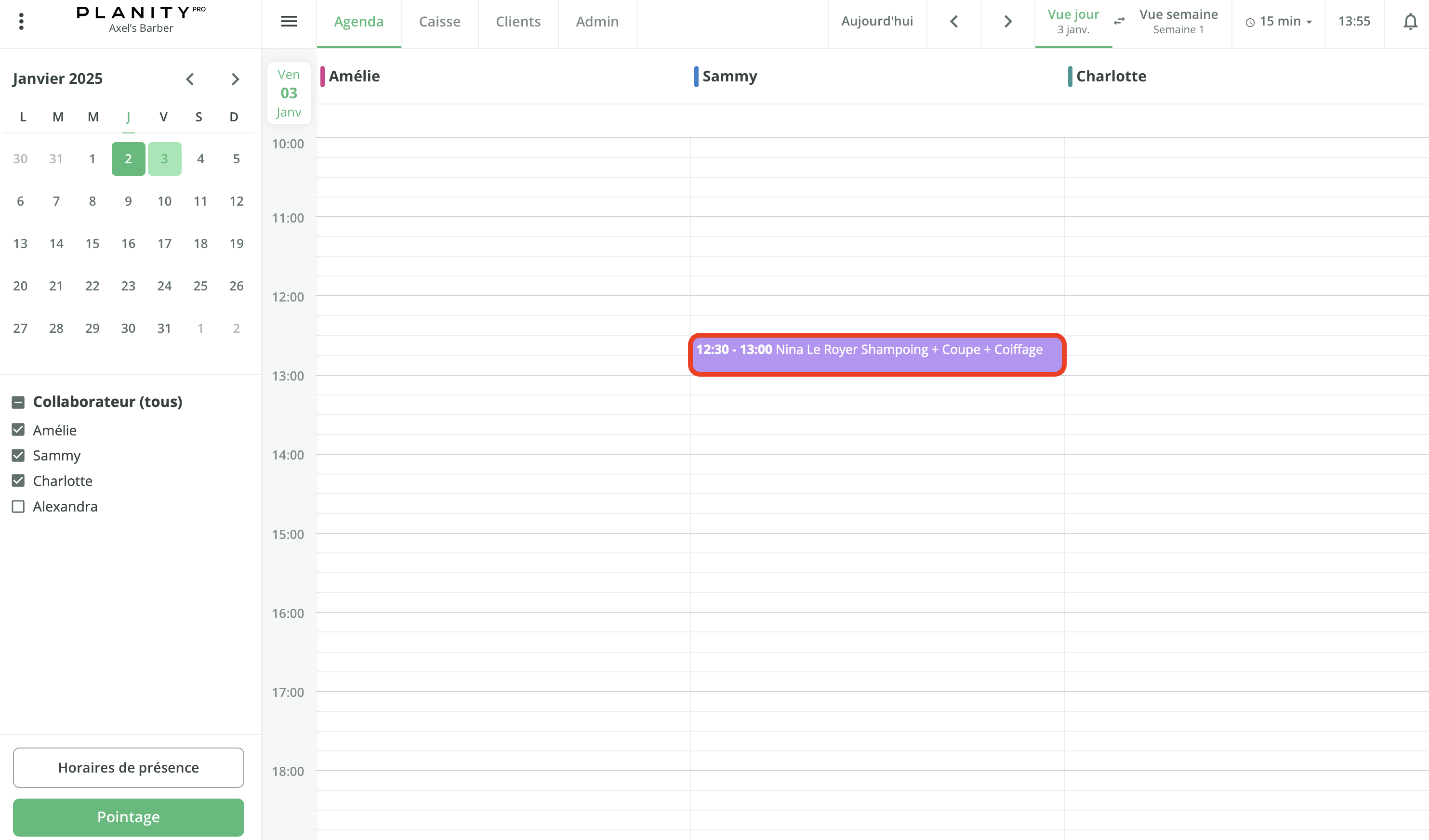Click the swap view arrows icon
1429x840 pixels.
pos(1119,22)
